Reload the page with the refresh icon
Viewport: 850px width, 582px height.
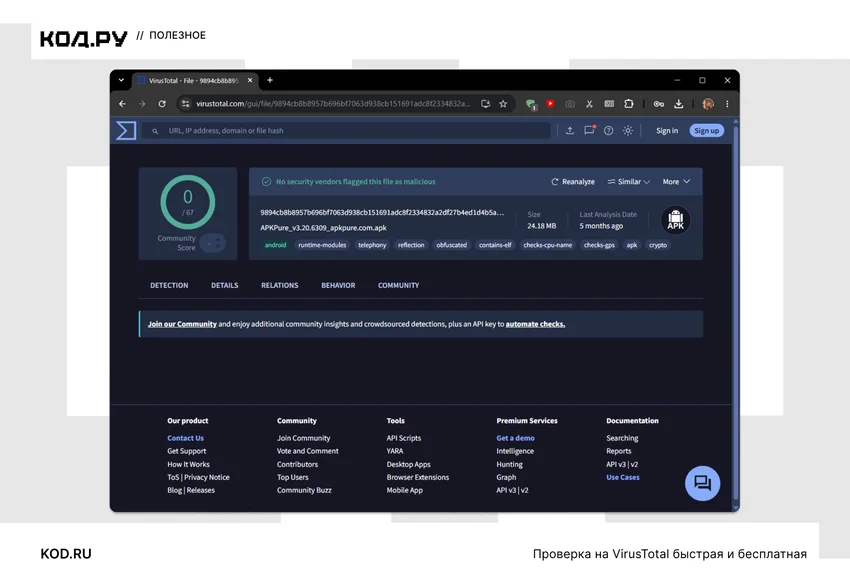pyautogui.click(x=162, y=104)
